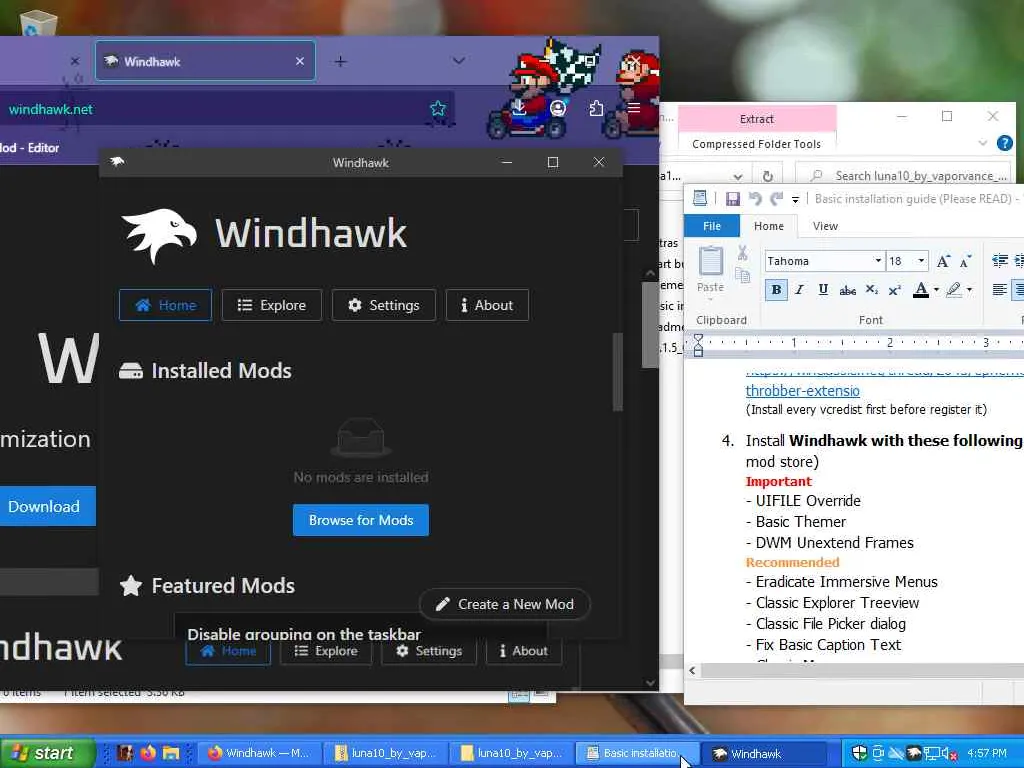Viewport: 1024px width, 768px height.
Task: Open the throbber-extensio hyperlink in document
Action: pos(803,391)
